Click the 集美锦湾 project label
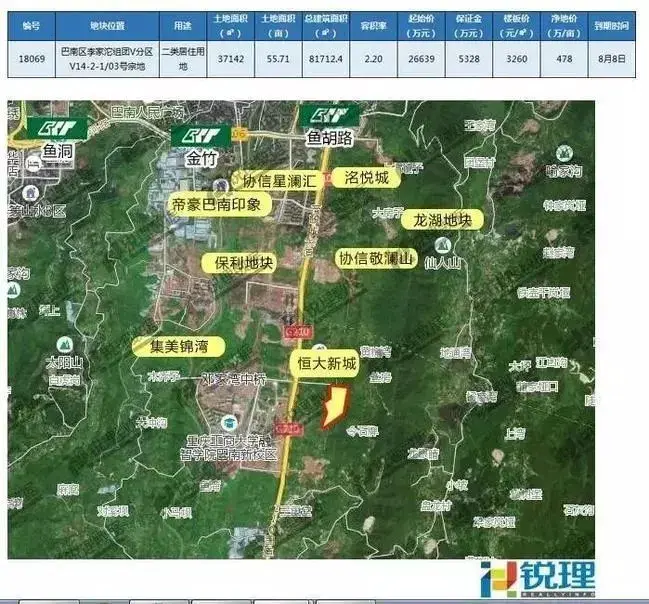This screenshot has height=604, width=649. pos(179,346)
